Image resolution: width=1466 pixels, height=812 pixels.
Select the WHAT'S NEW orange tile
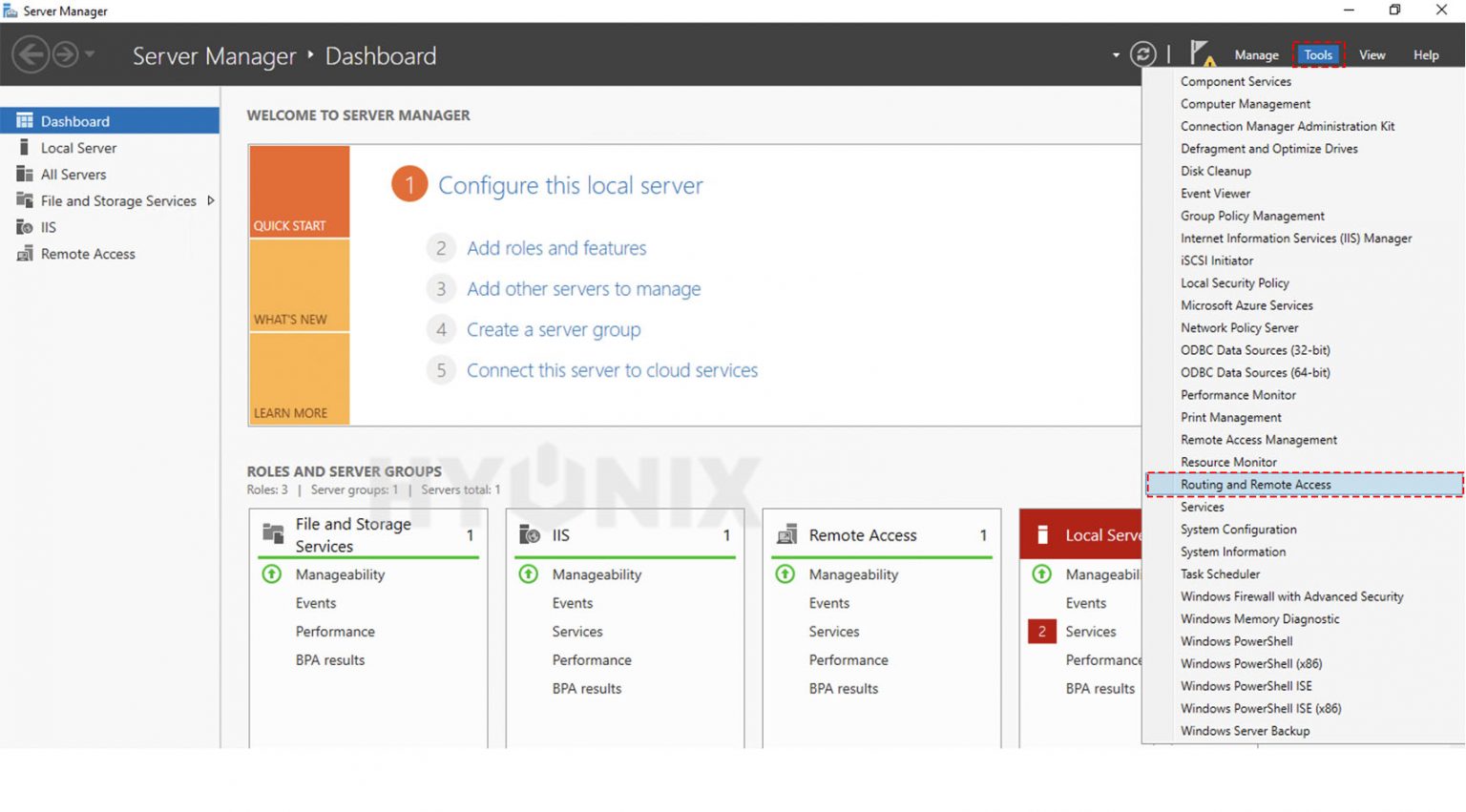click(299, 285)
